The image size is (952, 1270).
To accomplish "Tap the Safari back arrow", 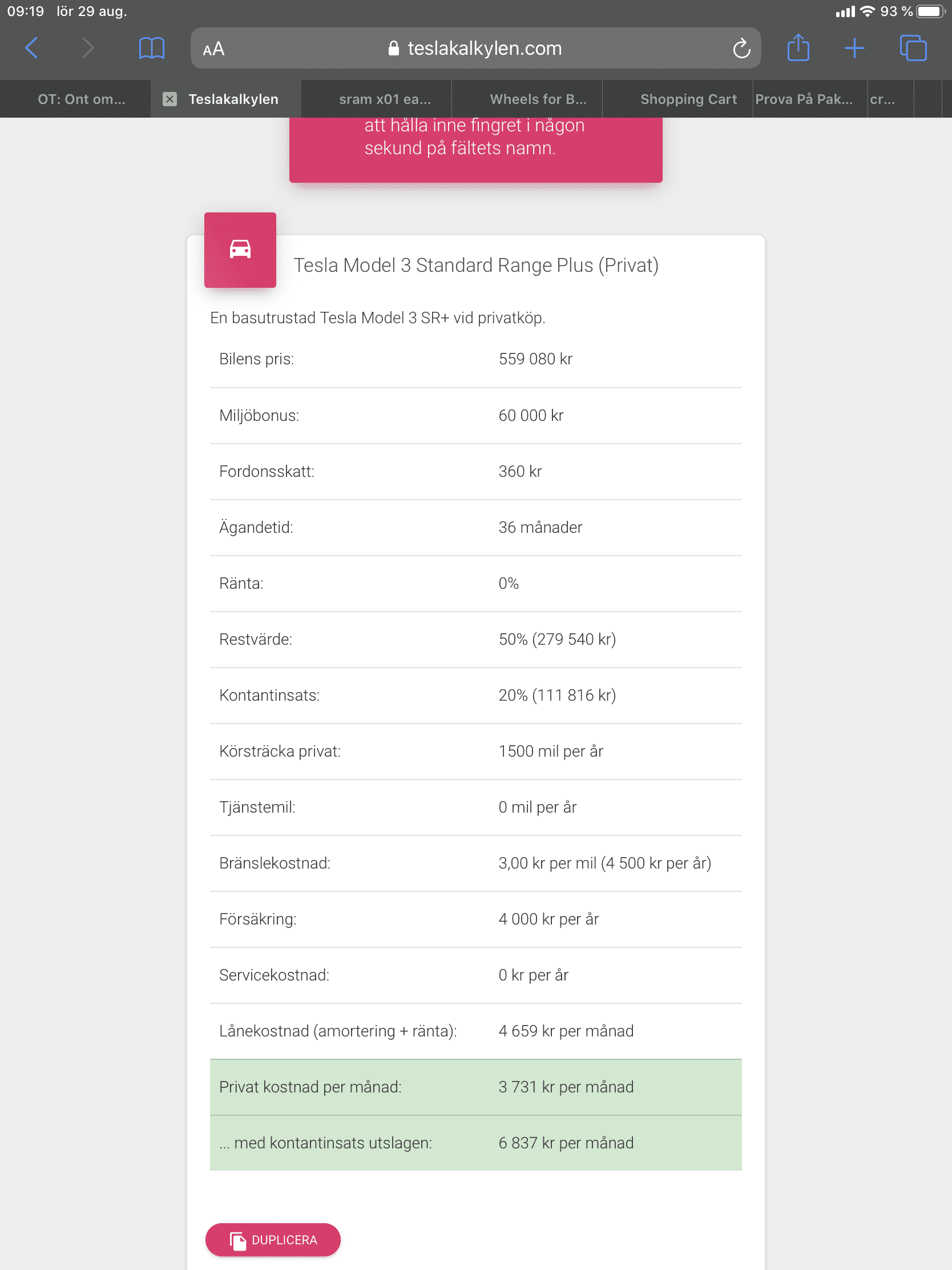I will click(x=32, y=48).
